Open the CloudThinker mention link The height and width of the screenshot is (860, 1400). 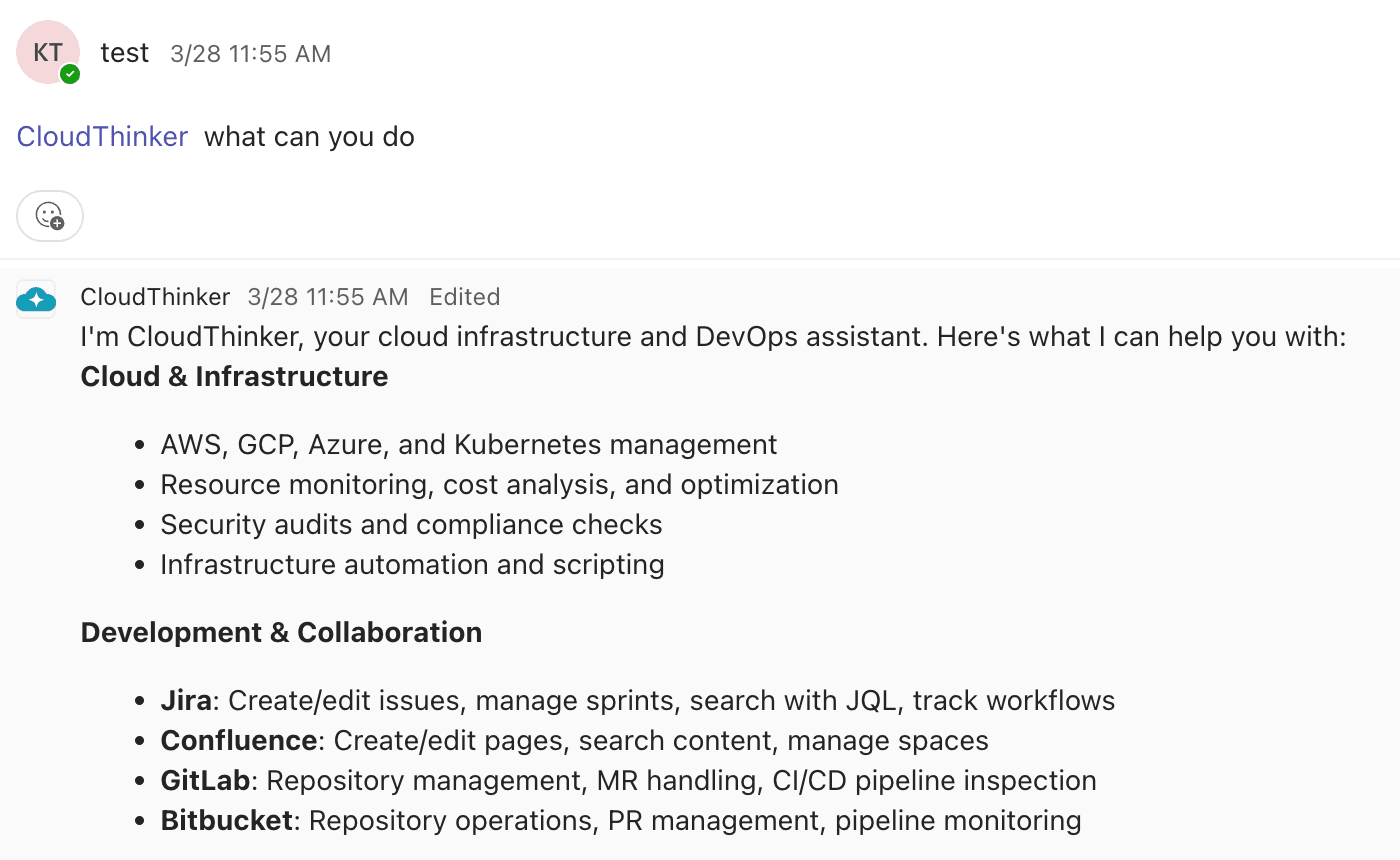pos(101,136)
